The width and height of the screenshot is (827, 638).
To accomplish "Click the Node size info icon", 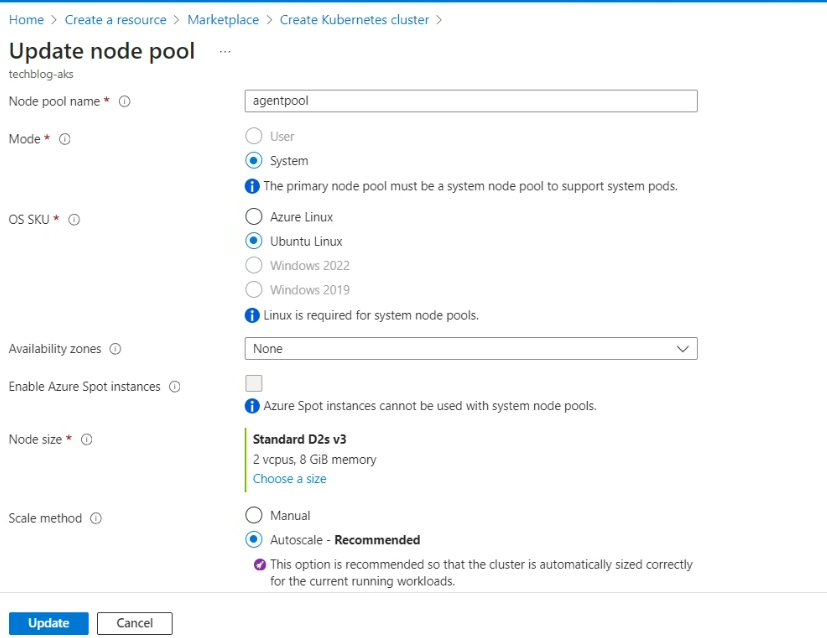I will [x=86, y=439].
